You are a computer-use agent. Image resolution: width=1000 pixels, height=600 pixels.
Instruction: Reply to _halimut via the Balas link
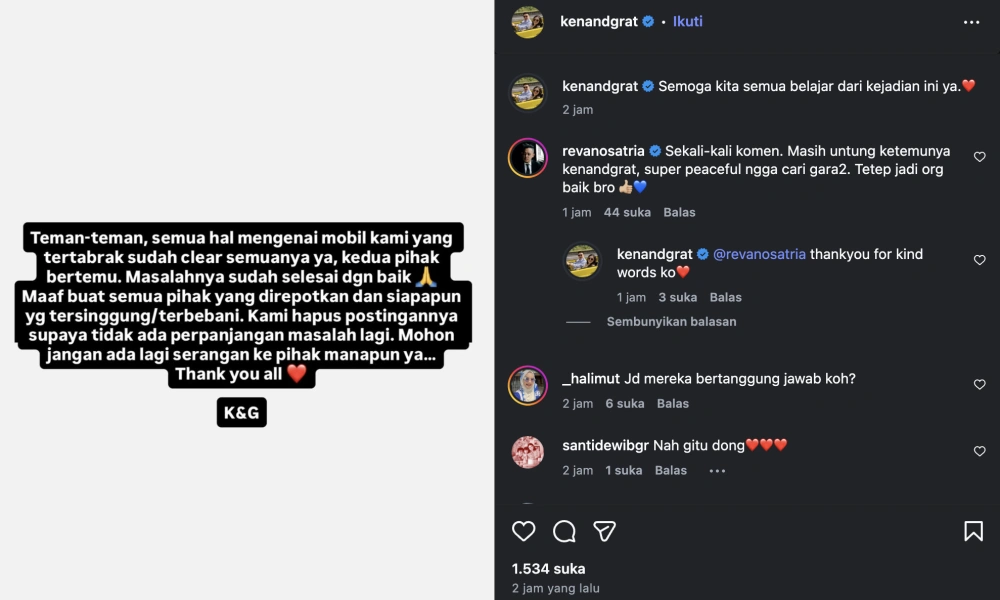coord(673,403)
